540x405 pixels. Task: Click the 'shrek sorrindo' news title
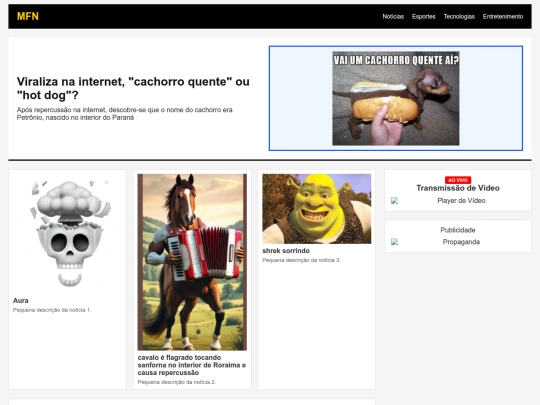click(286, 251)
